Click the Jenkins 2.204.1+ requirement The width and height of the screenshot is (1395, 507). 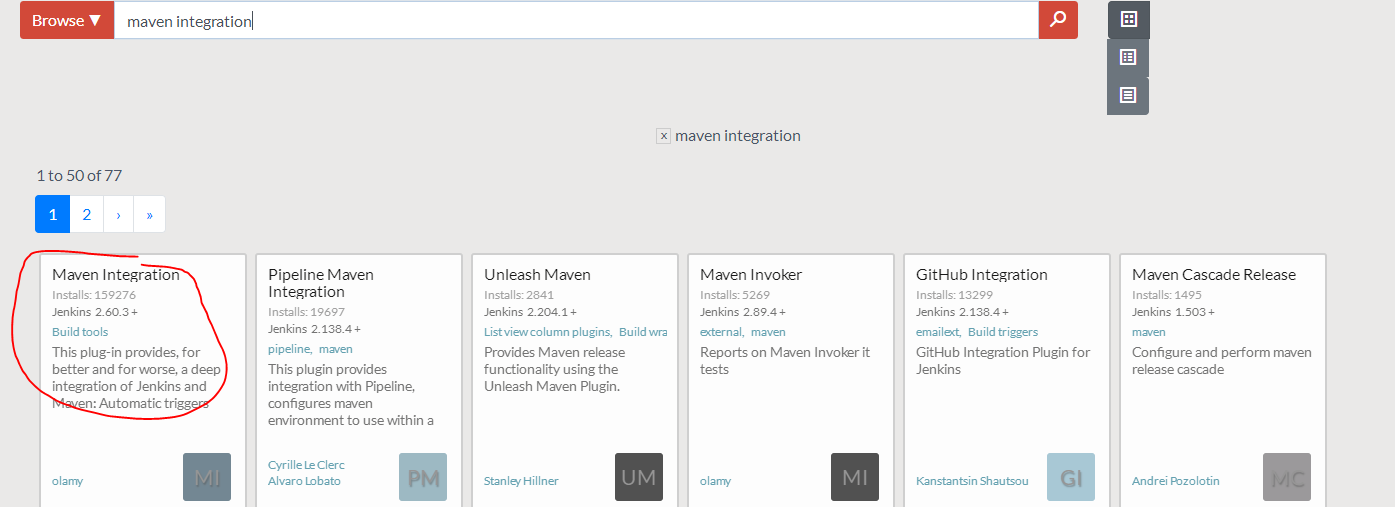530,312
